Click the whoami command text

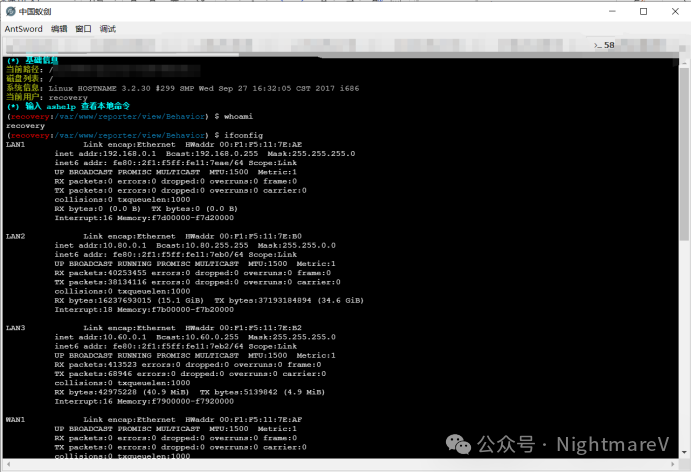(238, 116)
